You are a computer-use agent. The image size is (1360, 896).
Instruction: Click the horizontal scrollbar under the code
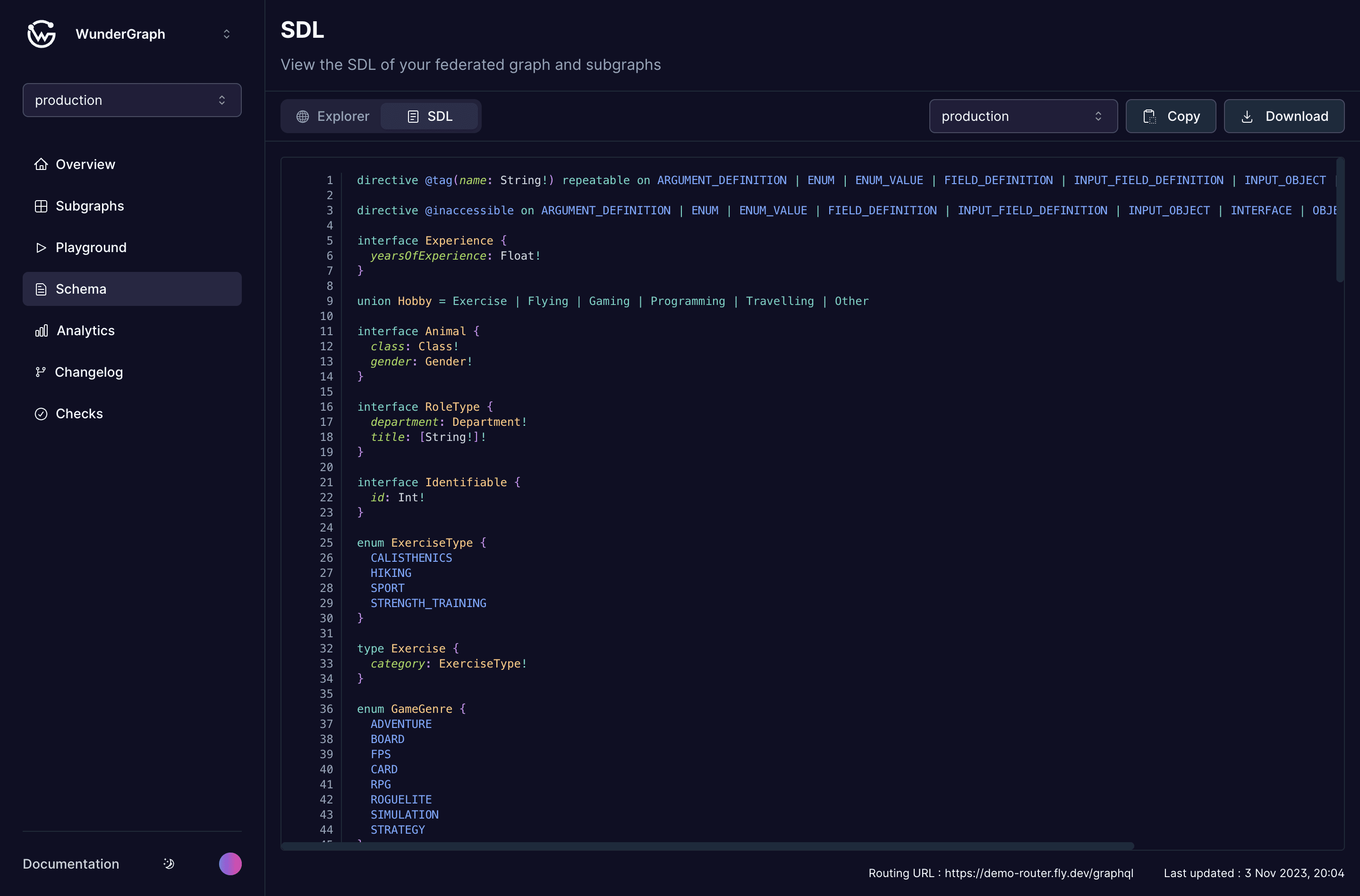tap(707, 845)
